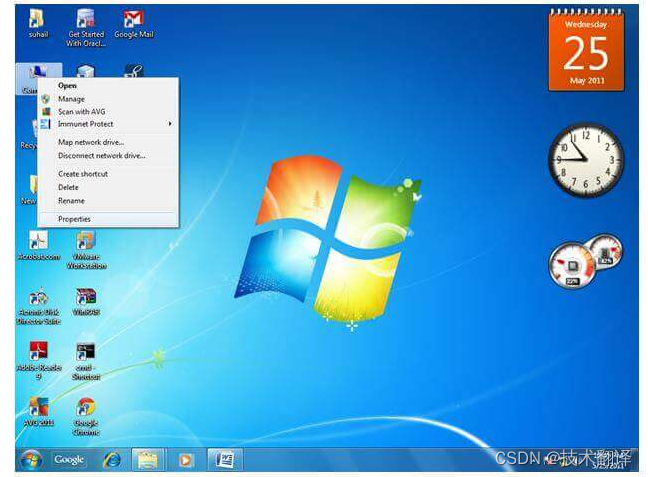Launch the WinRAR desktop icon

[86, 302]
